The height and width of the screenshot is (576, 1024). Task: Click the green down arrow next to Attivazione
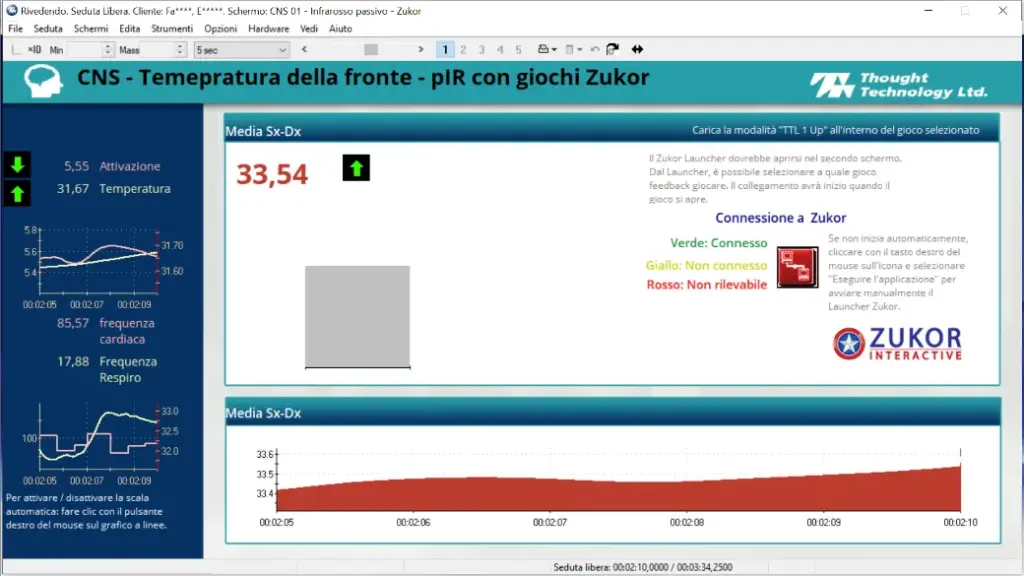[x=17, y=165]
